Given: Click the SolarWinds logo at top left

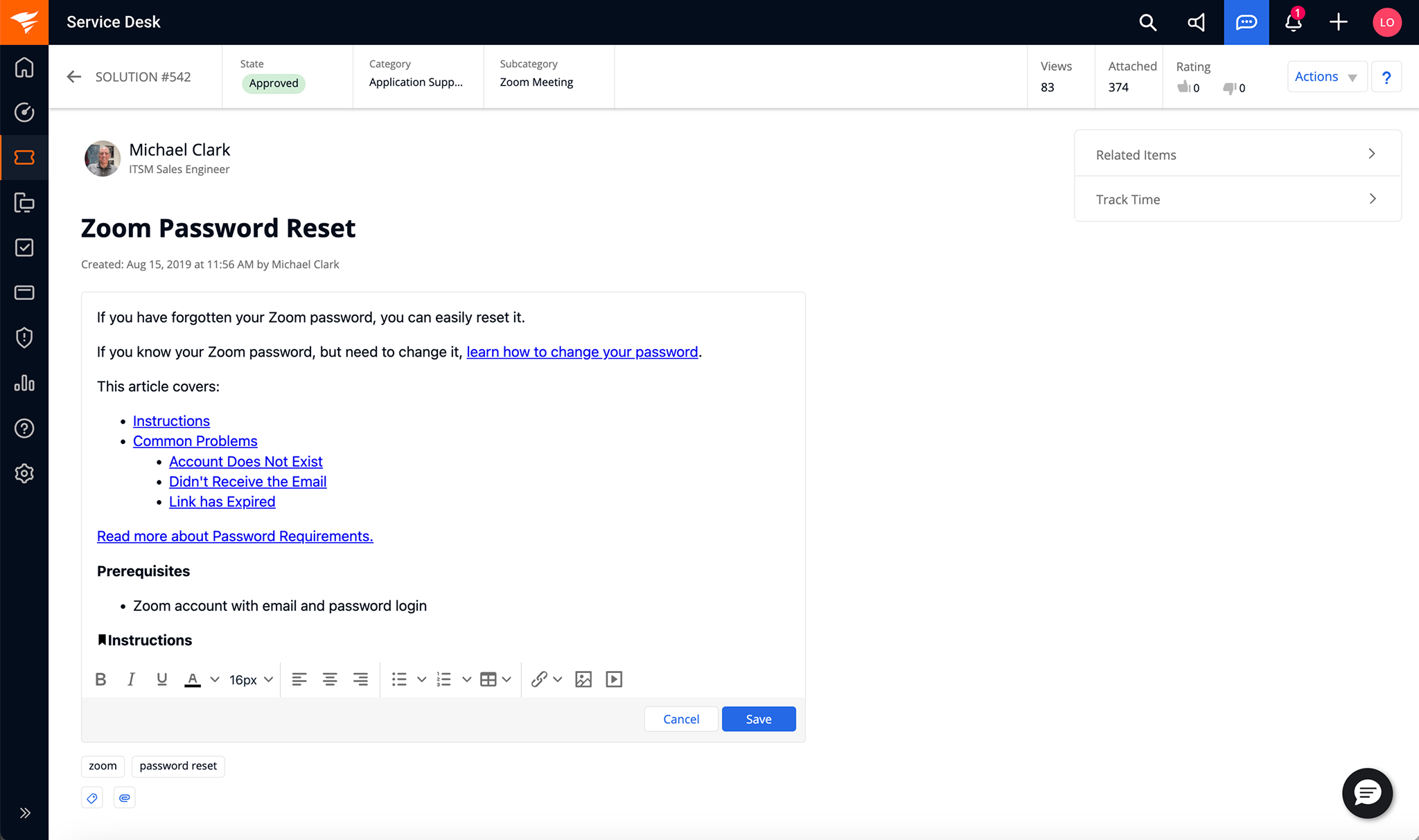Looking at the screenshot, I should tap(24, 22).
